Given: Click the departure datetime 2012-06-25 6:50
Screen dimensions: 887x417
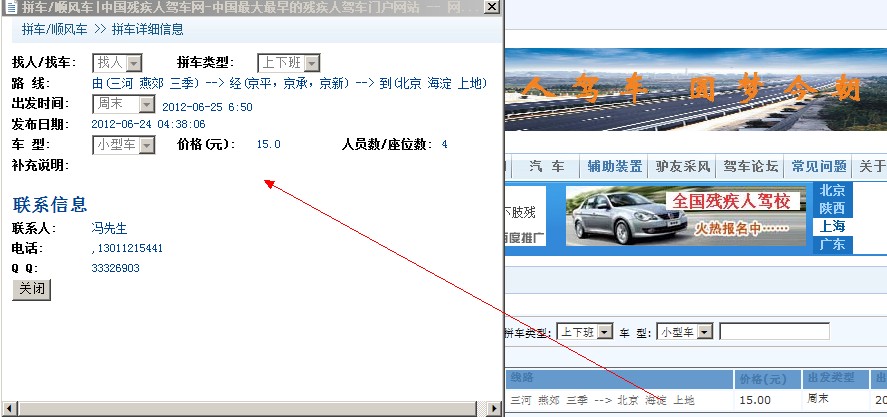Looking at the screenshot, I should coord(207,107).
